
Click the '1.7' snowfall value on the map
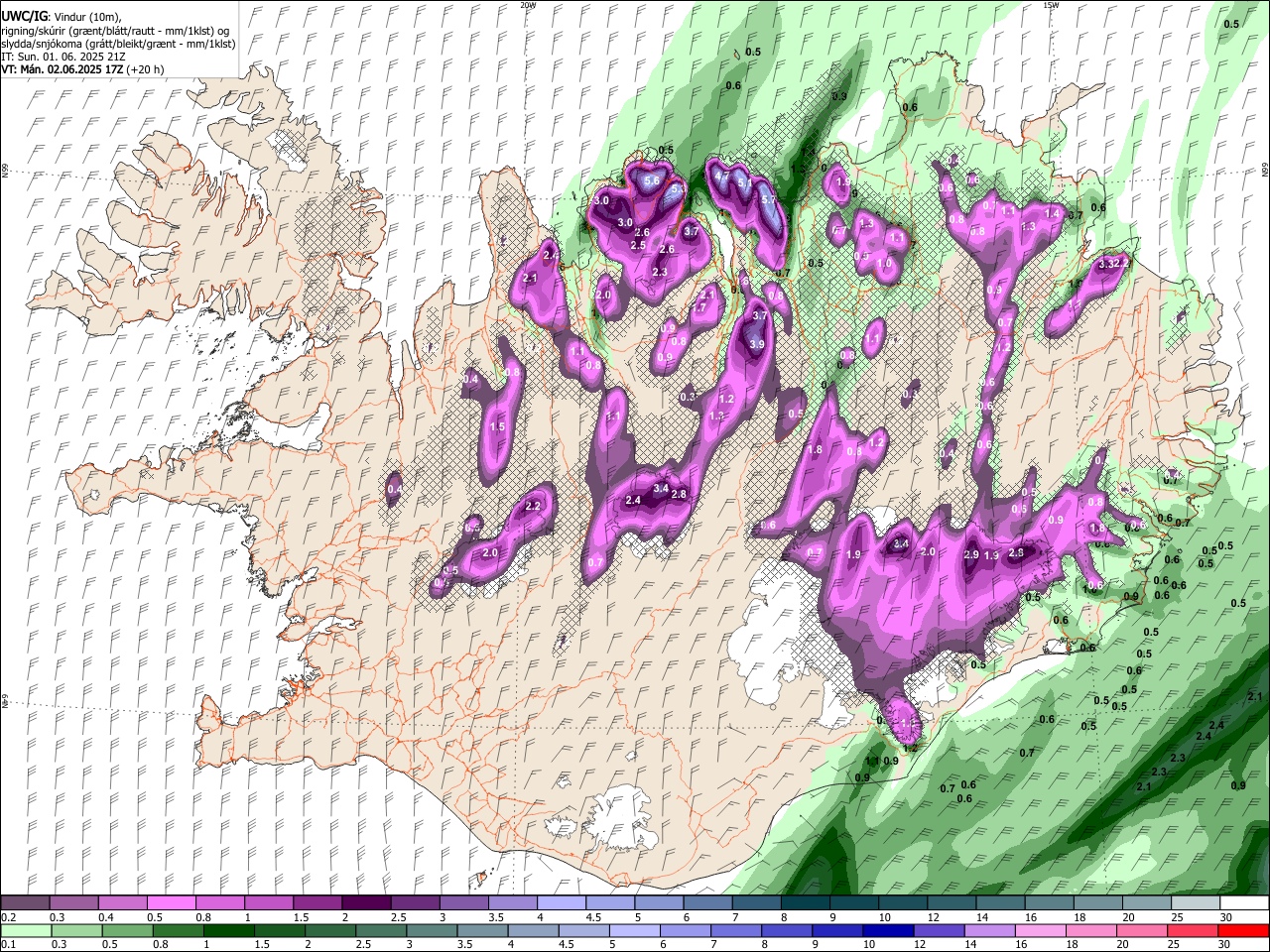point(698,308)
